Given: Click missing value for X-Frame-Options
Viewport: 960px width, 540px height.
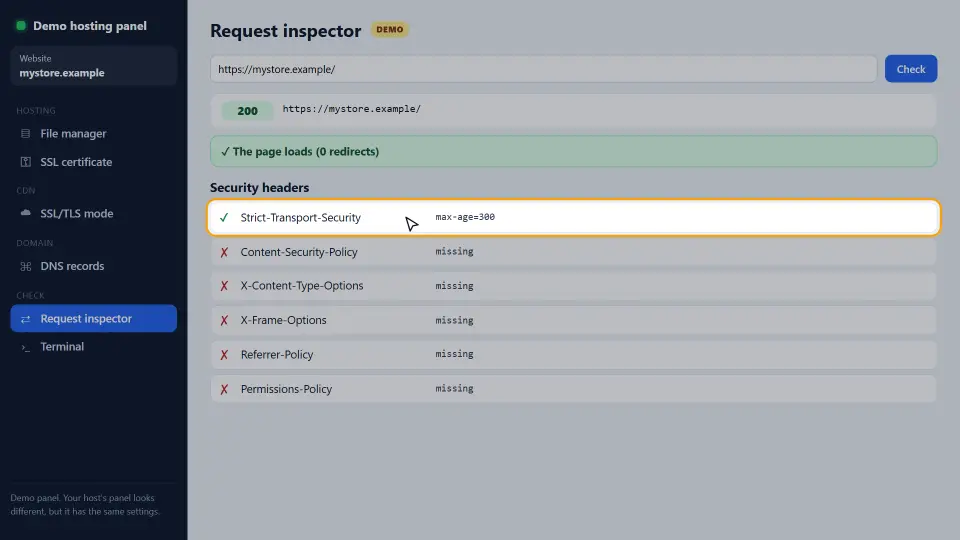Looking at the screenshot, I should [454, 320].
